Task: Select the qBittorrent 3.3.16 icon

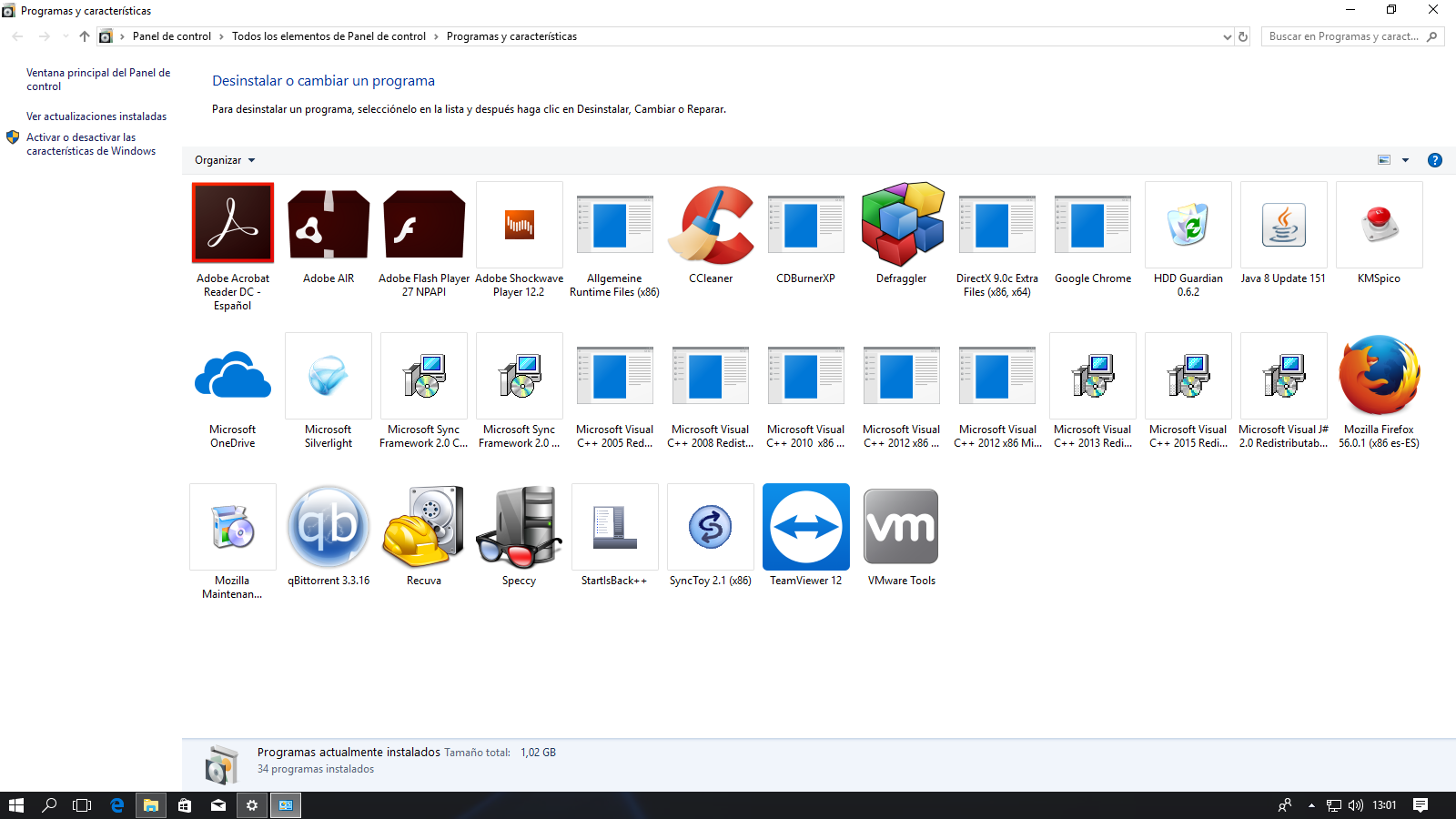Action: coord(329,527)
